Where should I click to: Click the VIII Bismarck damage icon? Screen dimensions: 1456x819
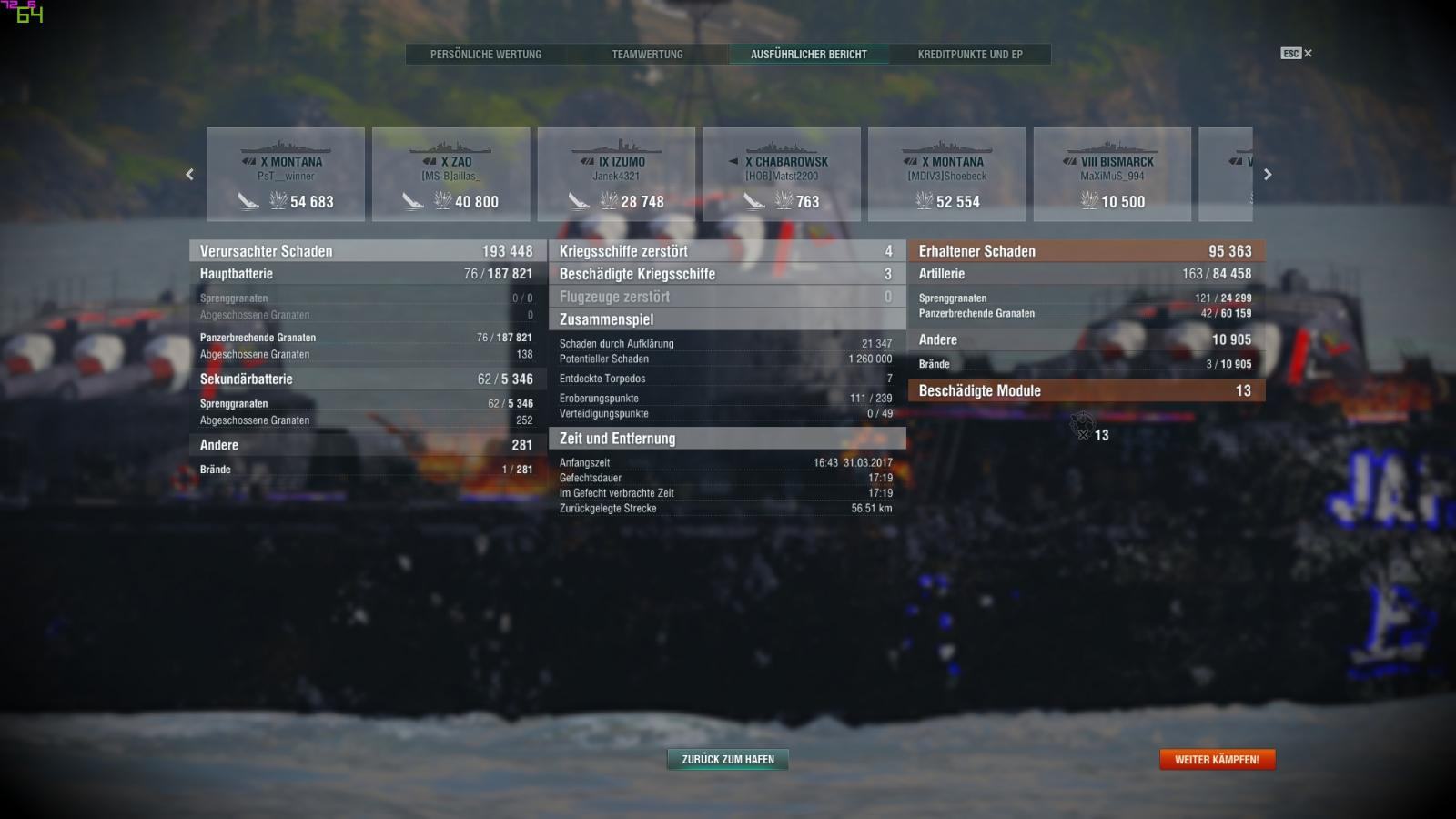tap(1089, 201)
